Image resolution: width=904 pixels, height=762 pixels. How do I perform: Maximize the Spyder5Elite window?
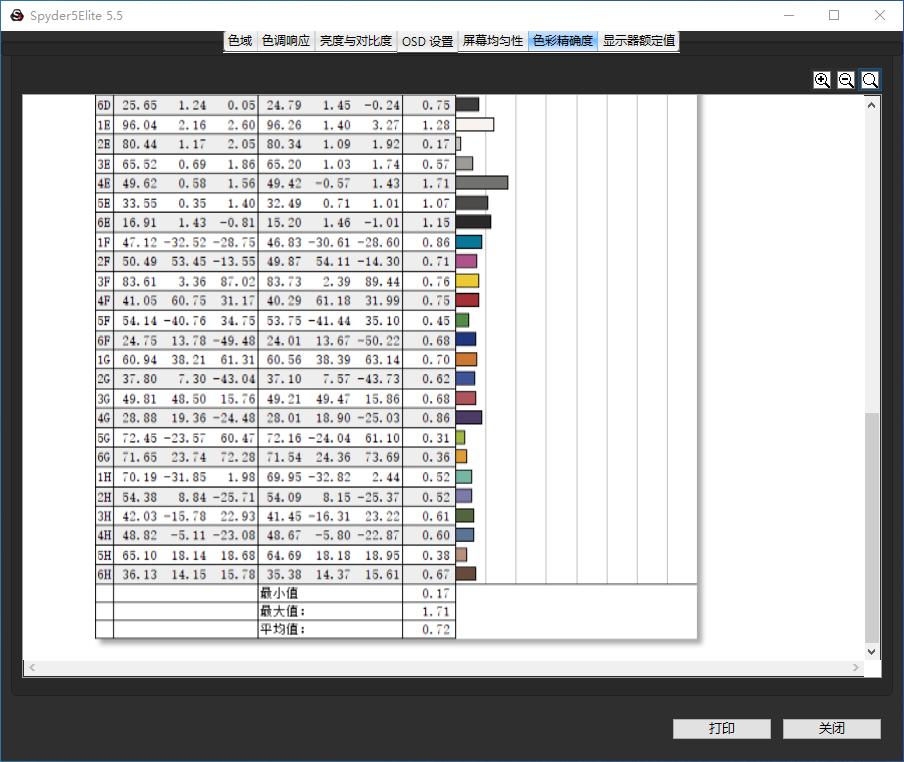[x=834, y=16]
